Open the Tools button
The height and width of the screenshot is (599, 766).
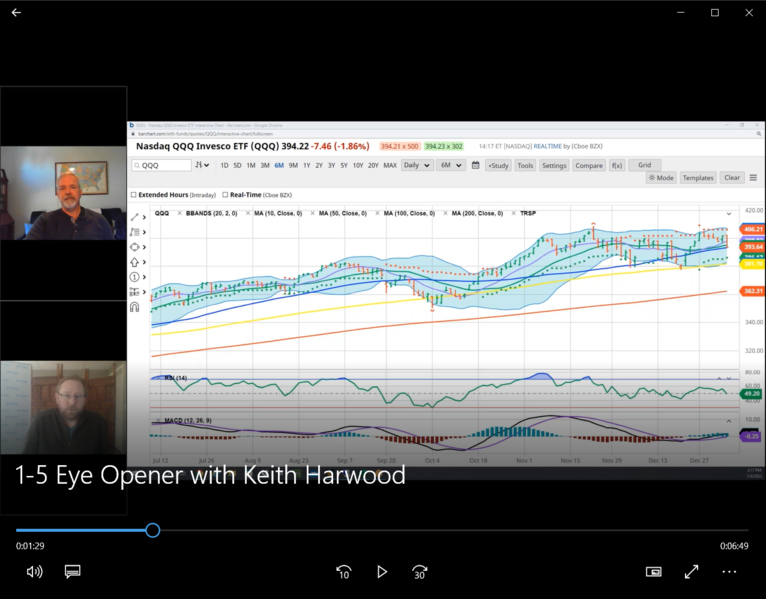coord(525,166)
